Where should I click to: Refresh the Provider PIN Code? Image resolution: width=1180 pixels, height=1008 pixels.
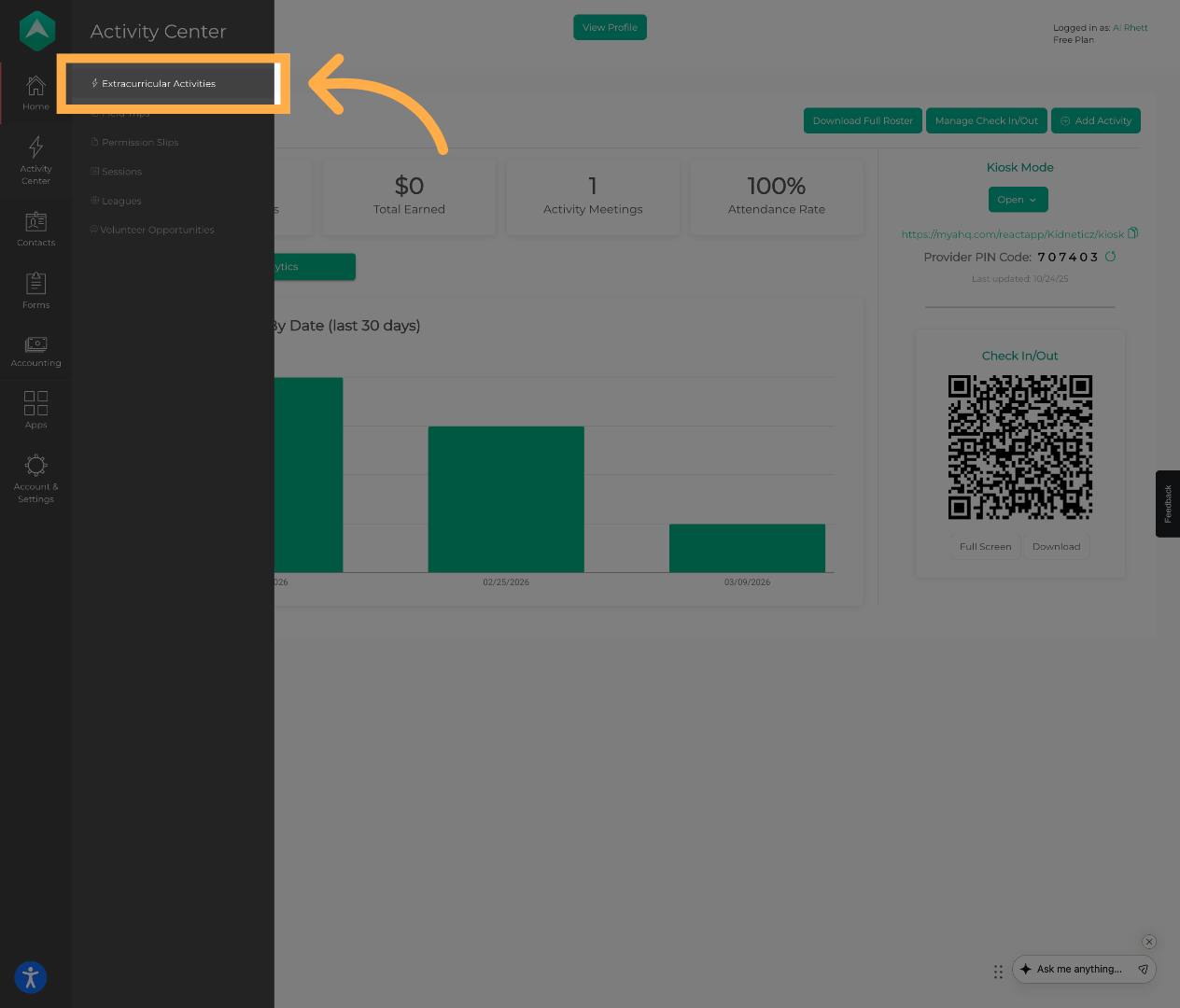tap(1111, 257)
